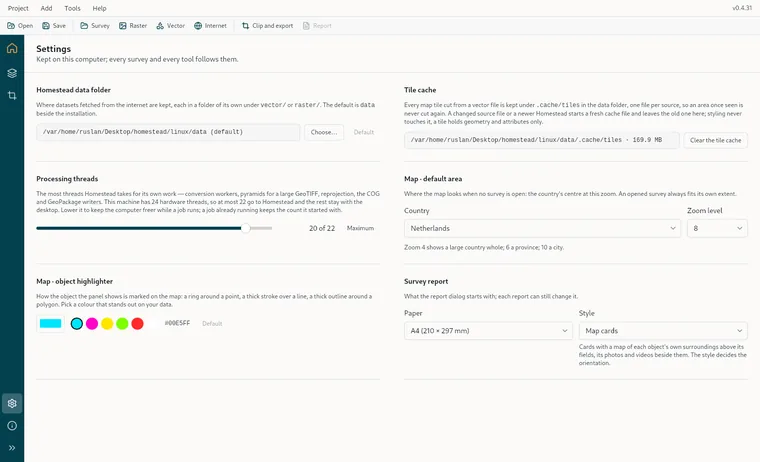Open the Tools menu

[x=72, y=8]
